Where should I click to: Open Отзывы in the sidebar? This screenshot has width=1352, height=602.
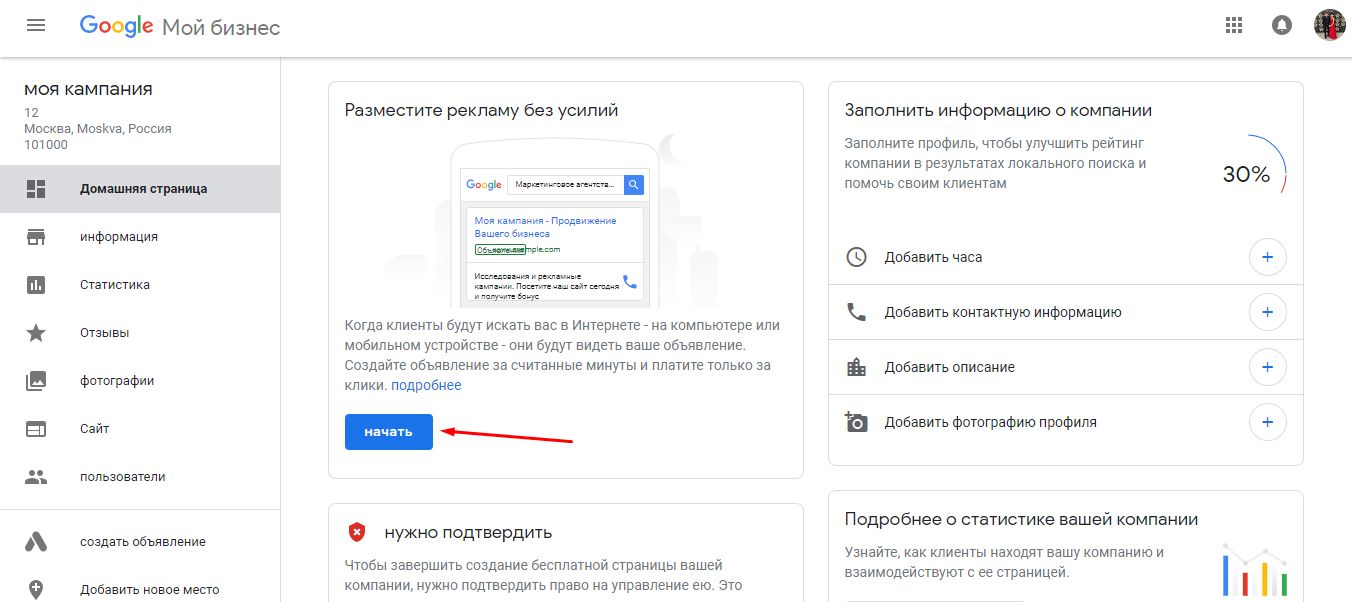(140, 333)
